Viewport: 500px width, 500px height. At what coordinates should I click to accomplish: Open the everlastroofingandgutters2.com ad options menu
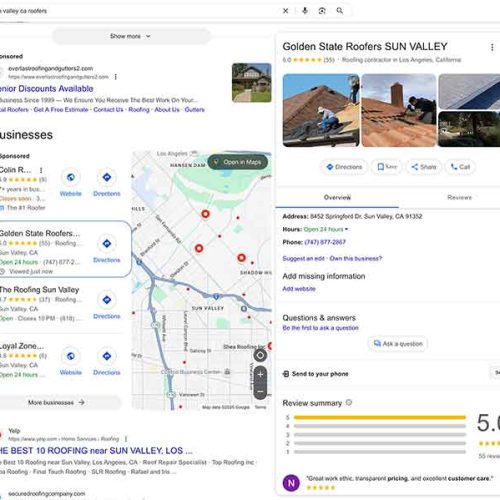116,77
